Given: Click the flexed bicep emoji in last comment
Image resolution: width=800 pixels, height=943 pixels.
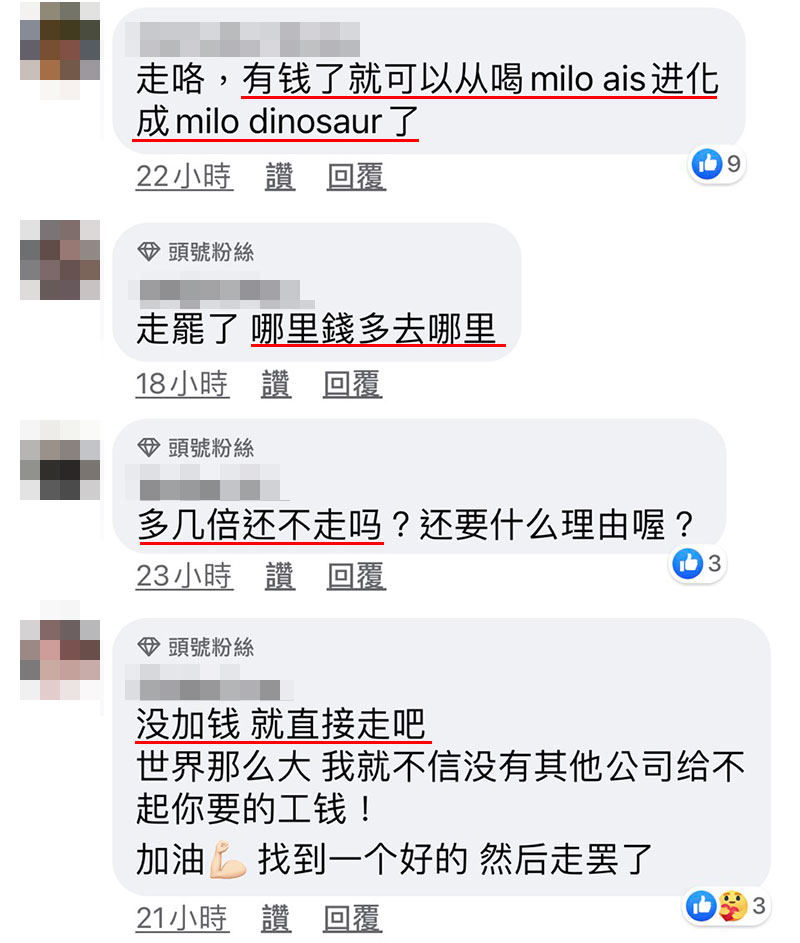Looking at the screenshot, I should pyautogui.click(x=228, y=860).
